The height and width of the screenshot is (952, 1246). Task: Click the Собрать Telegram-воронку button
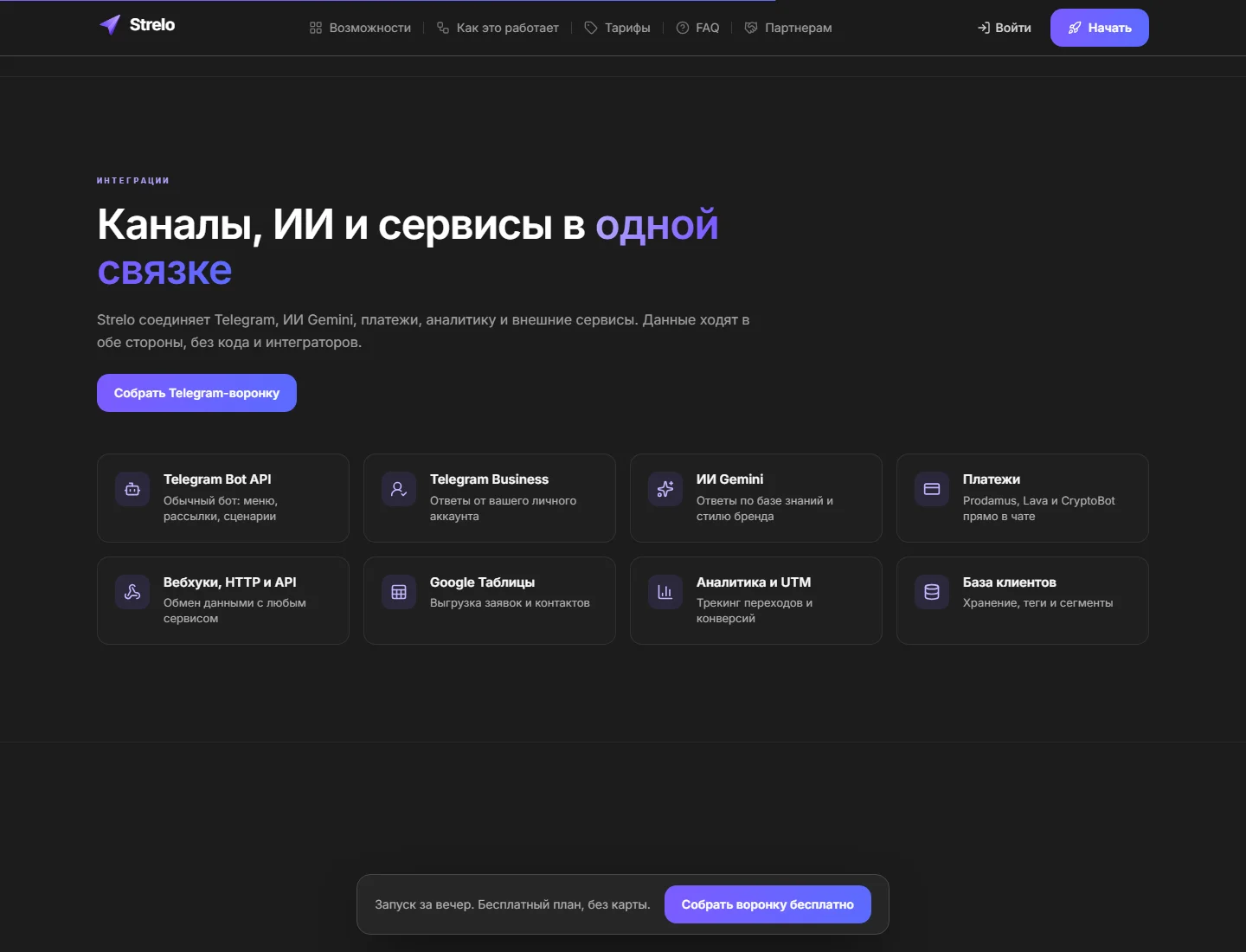(196, 393)
